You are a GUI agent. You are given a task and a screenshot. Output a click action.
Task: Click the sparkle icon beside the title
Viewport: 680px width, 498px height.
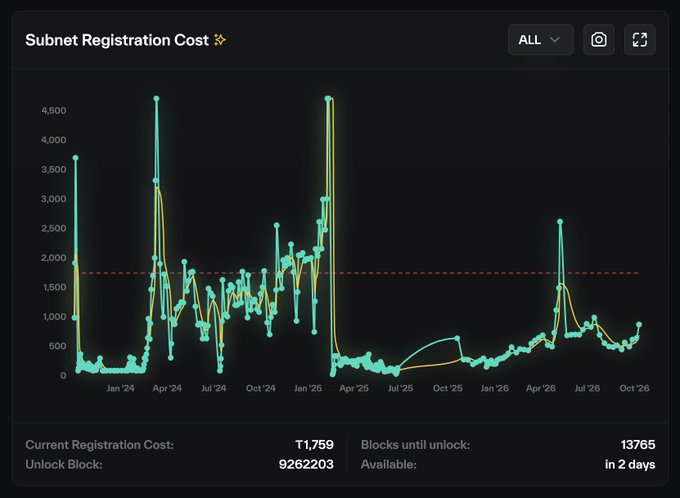(x=220, y=40)
